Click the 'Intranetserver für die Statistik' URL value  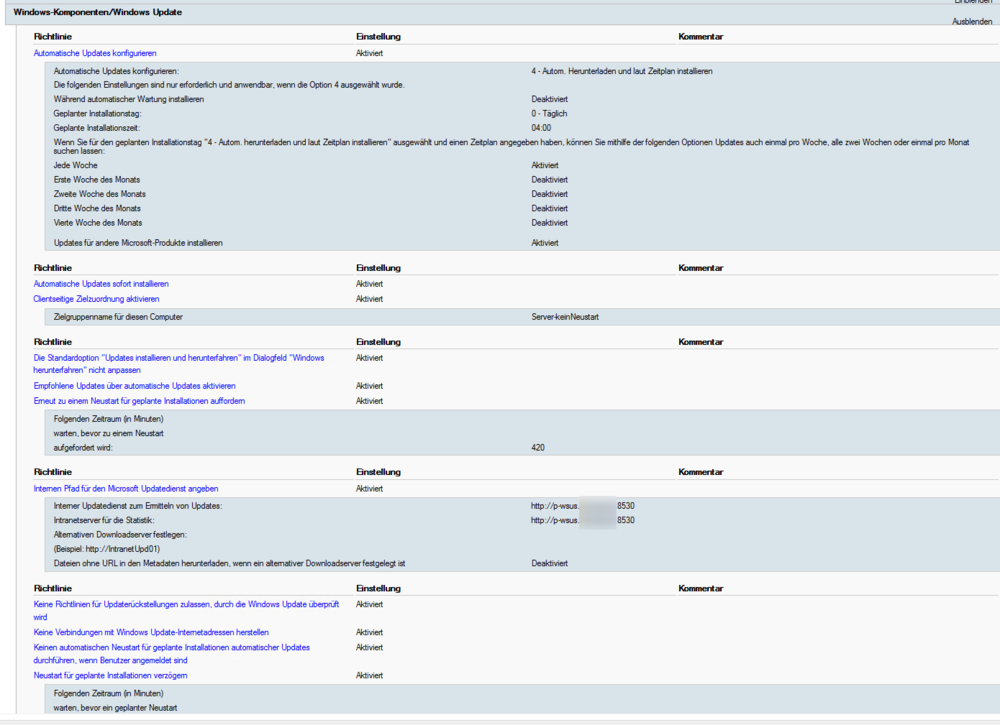(582, 520)
